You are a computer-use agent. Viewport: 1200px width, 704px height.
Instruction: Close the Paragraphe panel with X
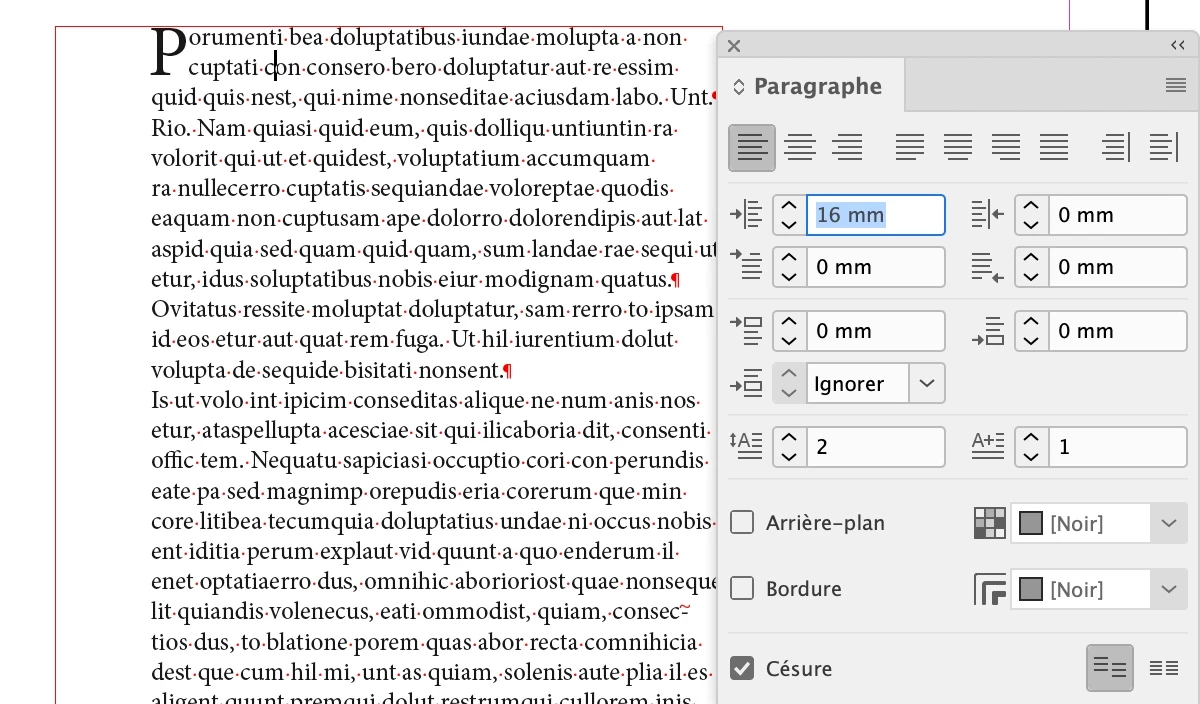[x=734, y=46]
